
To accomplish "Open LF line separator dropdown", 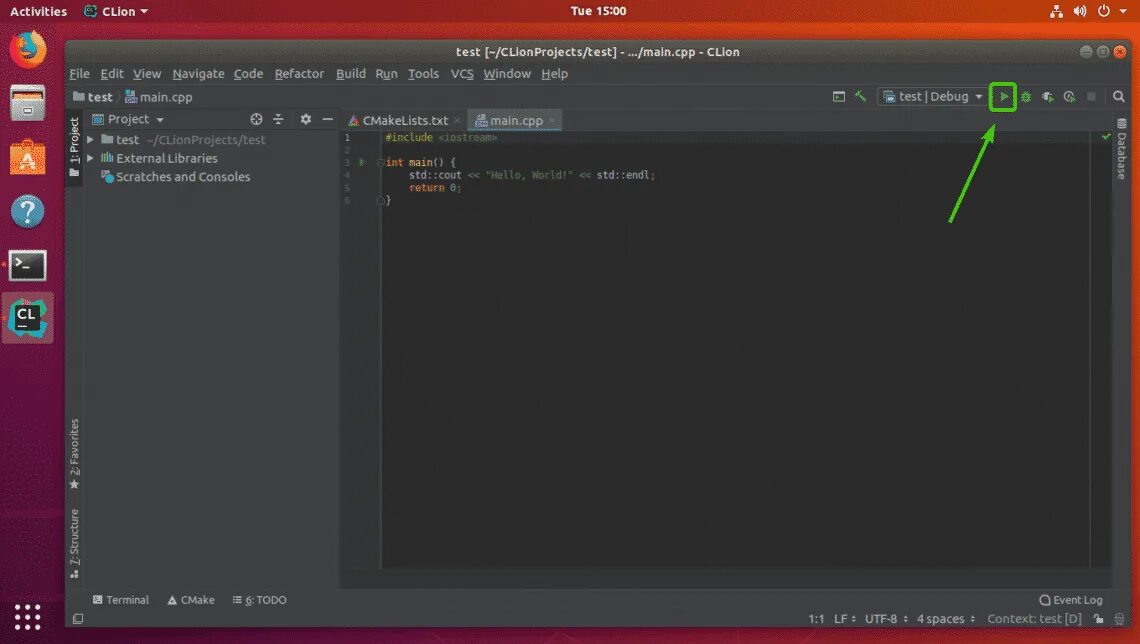I will click(x=844, y=619).
